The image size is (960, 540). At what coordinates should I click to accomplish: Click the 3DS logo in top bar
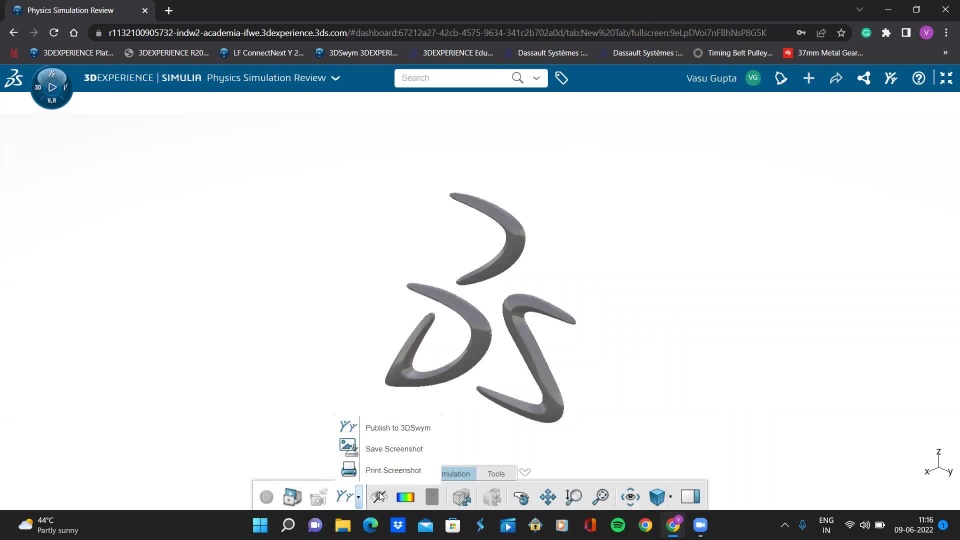(x=13, y=78)
